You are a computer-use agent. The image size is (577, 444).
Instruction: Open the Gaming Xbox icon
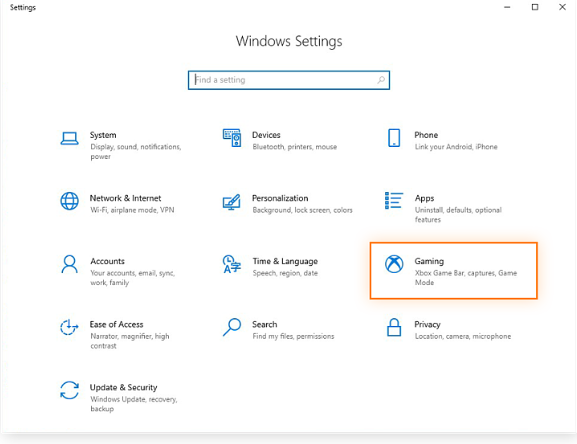[394, 264]
